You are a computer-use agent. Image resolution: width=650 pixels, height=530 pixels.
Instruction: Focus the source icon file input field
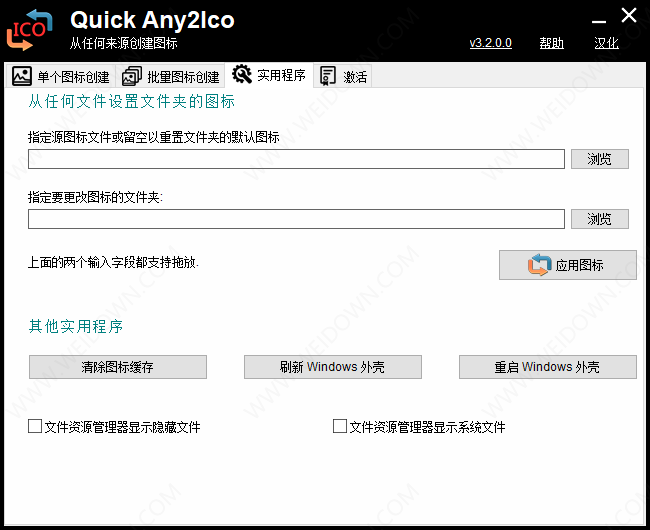click(x=296, y=159)
